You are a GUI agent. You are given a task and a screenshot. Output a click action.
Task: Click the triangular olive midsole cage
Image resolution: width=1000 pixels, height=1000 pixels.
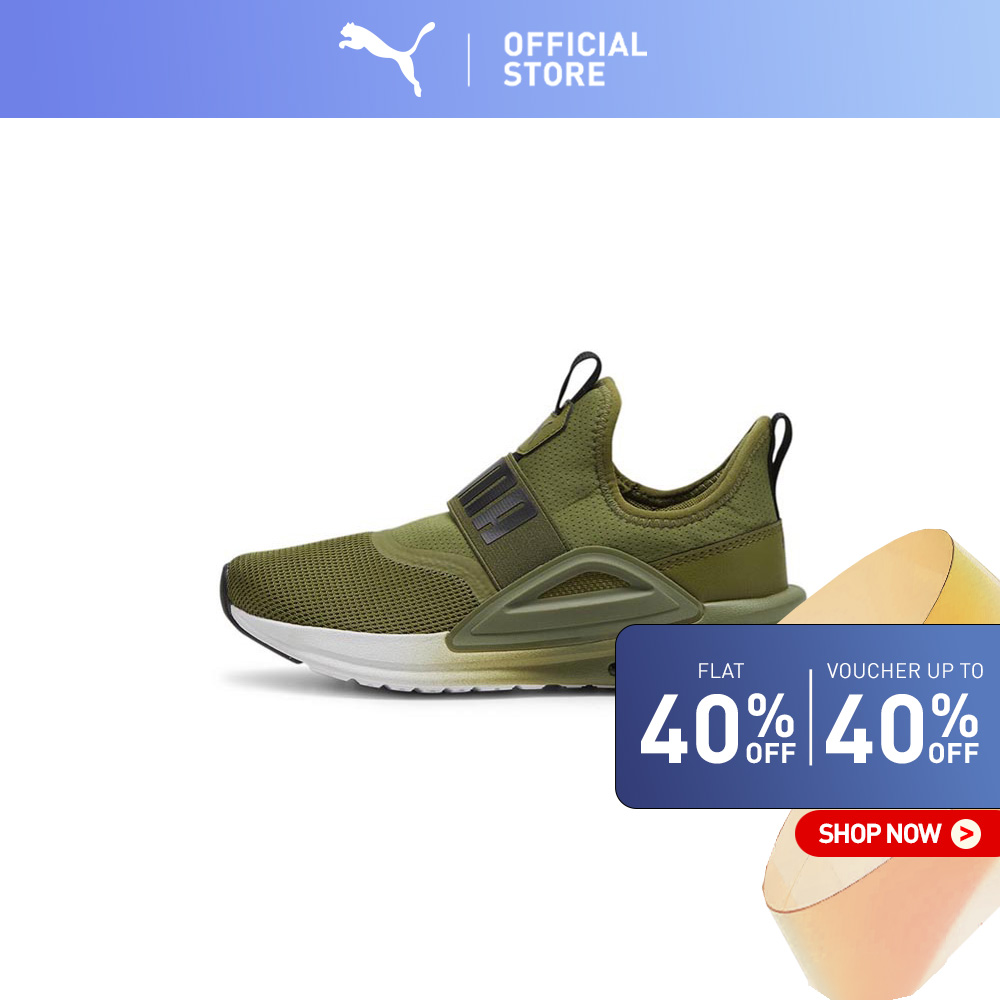tap(582, 598)
